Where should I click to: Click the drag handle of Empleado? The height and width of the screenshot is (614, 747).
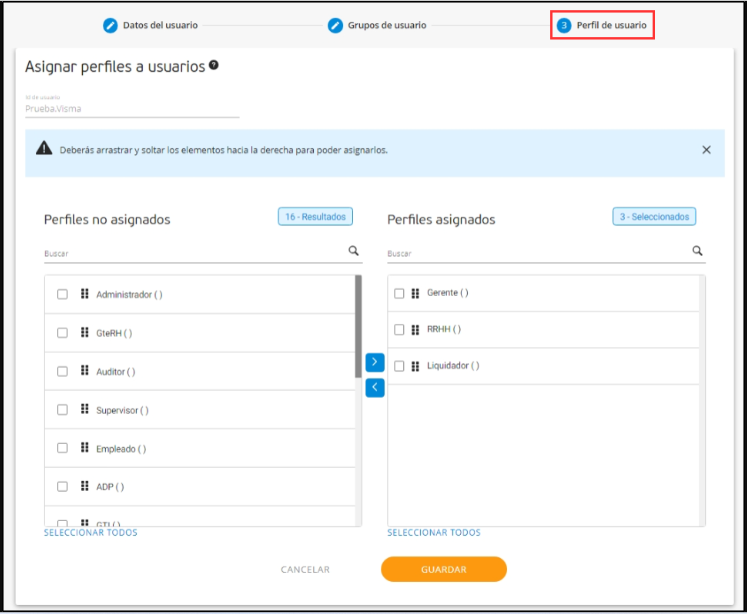[85, 447]
